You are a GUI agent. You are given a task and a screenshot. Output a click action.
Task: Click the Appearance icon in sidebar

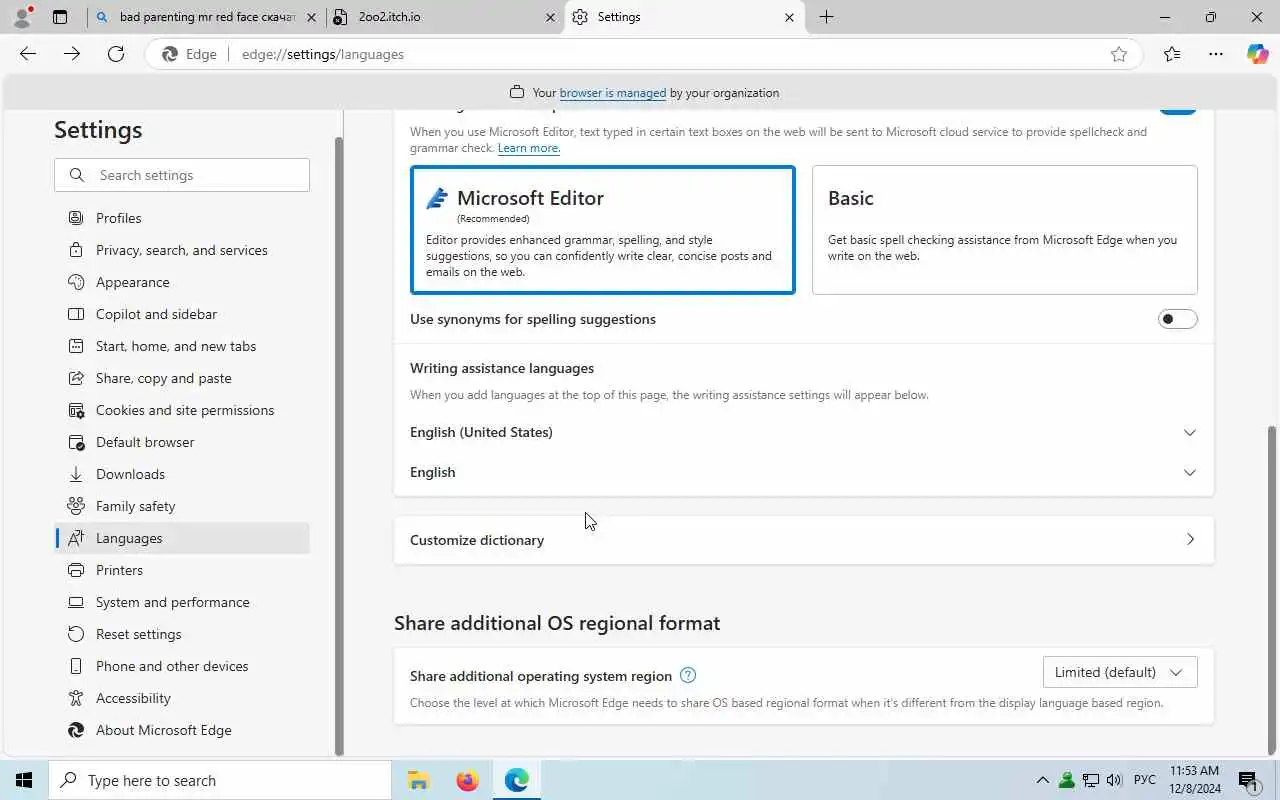76,282
